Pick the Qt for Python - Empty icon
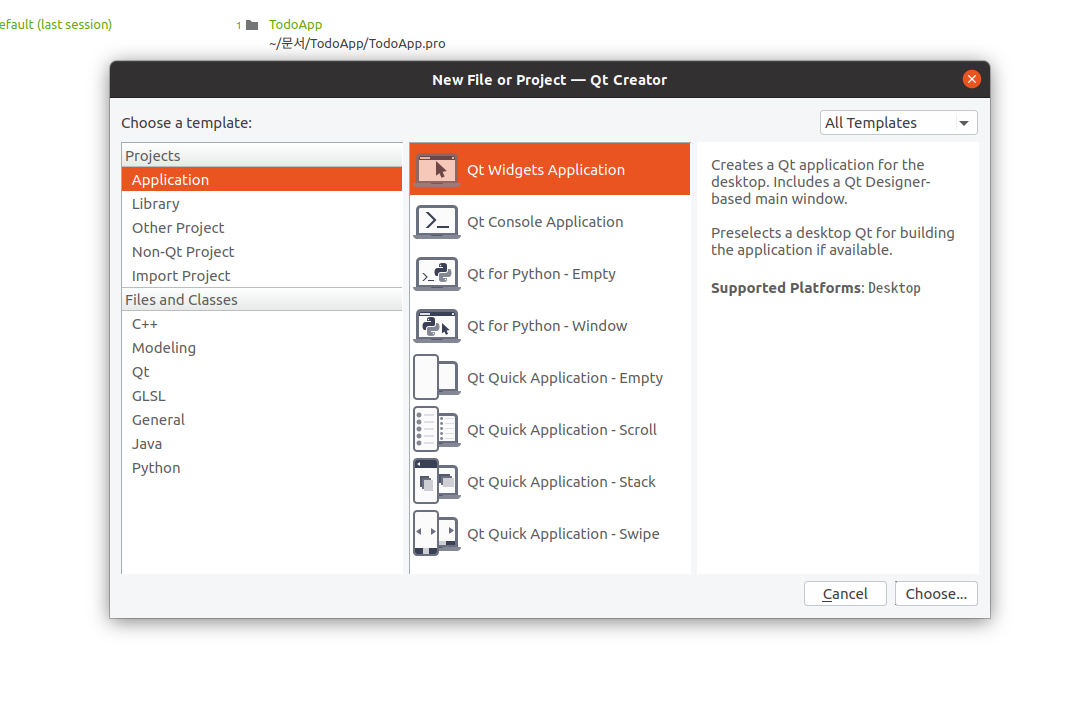 tap(436, 274)
